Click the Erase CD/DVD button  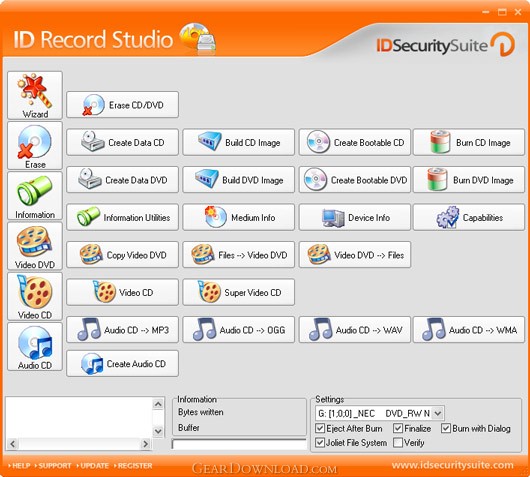122,105
